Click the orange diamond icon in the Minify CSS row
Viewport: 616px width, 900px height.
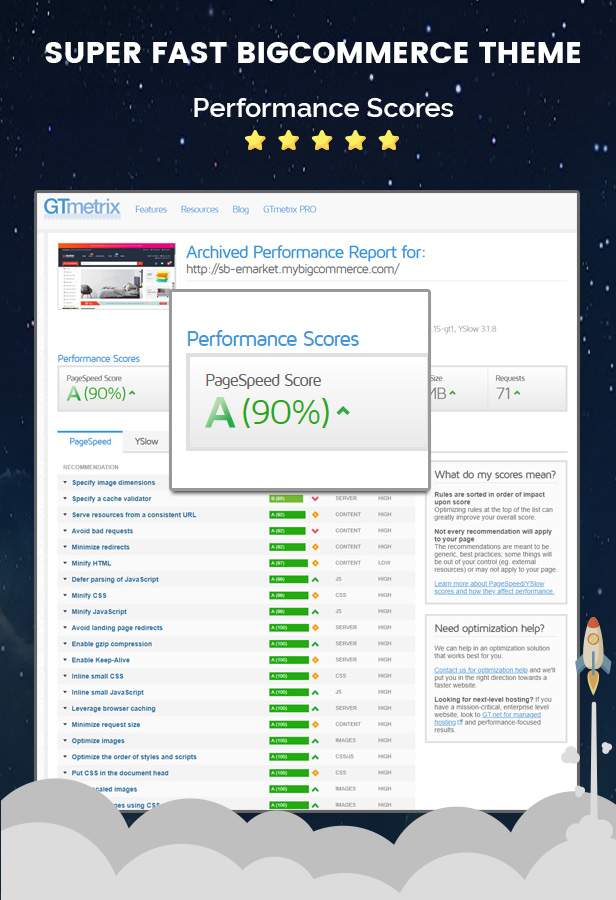click(x=315, y=596)
